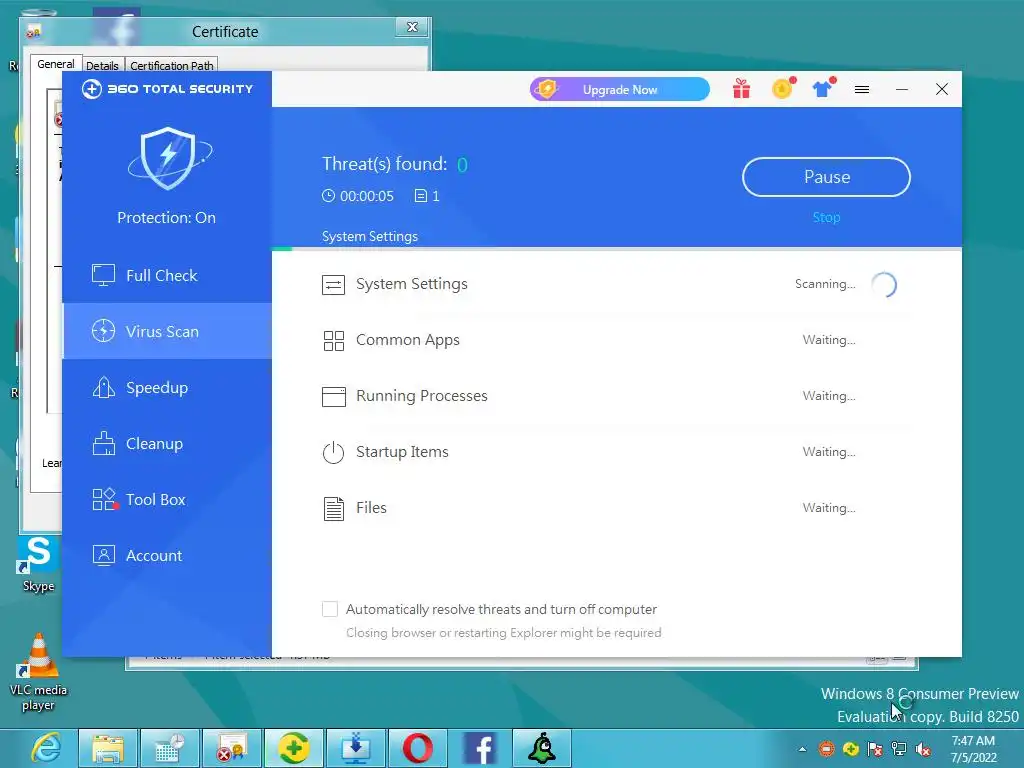Click the elapsed time clock icon
Image resolution: width=1024 pixels, height=768 pixels.
[x=328, y=195]
